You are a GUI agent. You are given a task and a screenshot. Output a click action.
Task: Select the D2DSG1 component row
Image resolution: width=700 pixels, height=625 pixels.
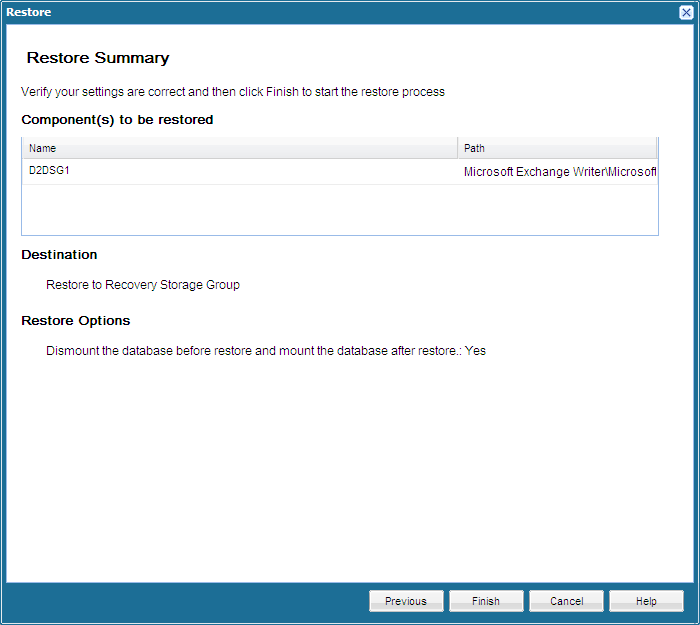pyautogui.click(x=339, y=171)
